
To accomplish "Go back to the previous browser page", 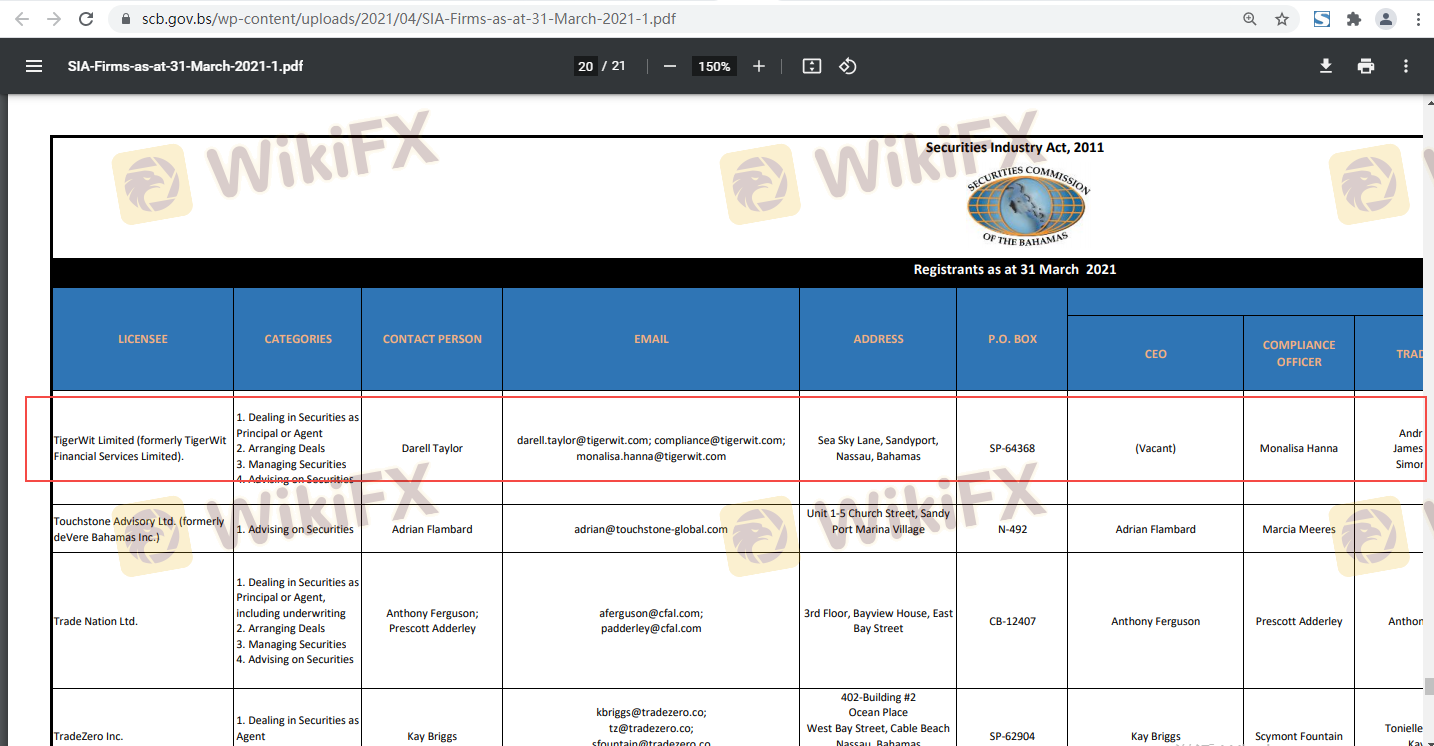I will tap(23, 19).
